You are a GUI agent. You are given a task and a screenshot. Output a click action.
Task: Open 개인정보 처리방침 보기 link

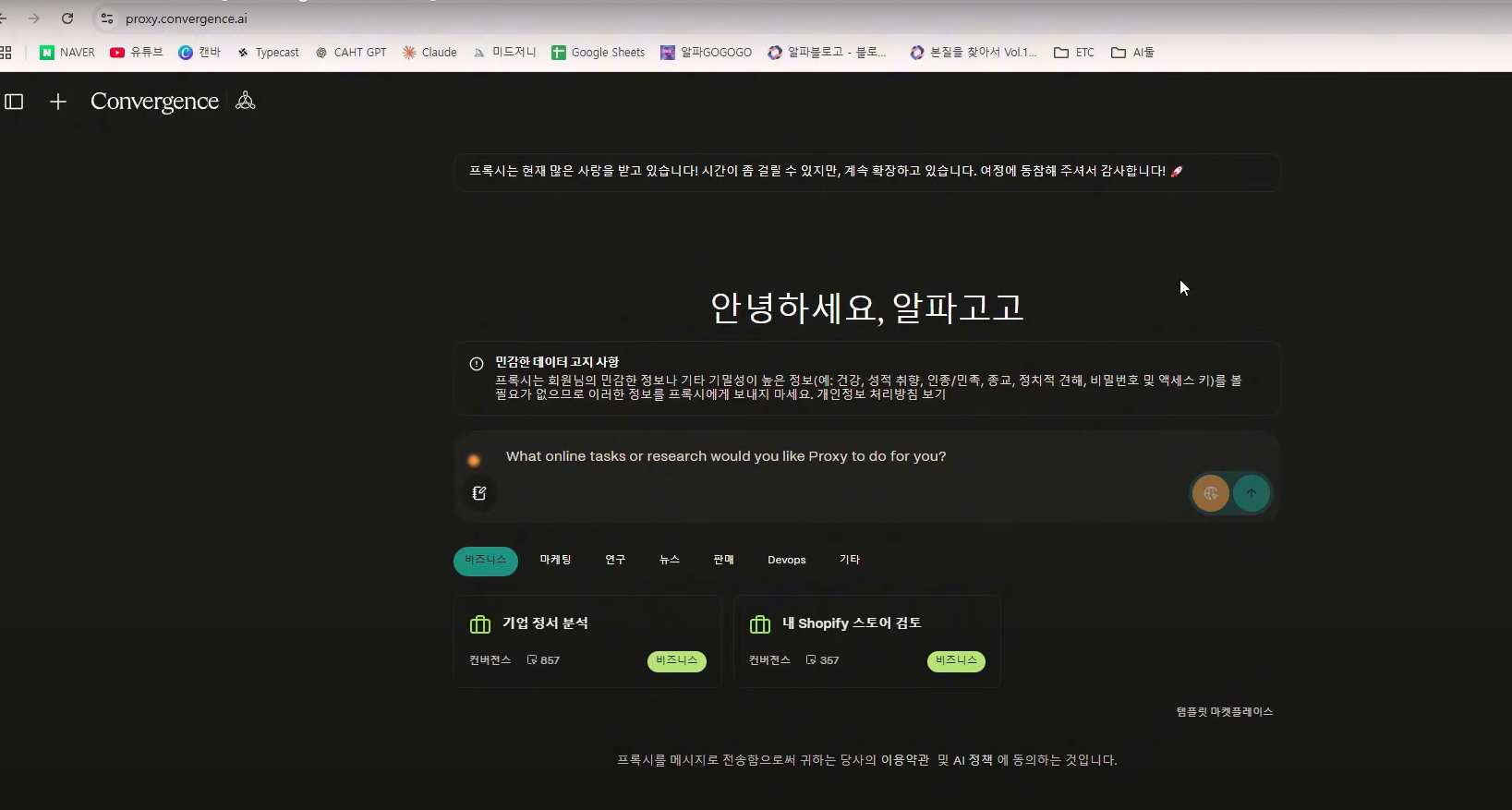[x=882, y=394]
